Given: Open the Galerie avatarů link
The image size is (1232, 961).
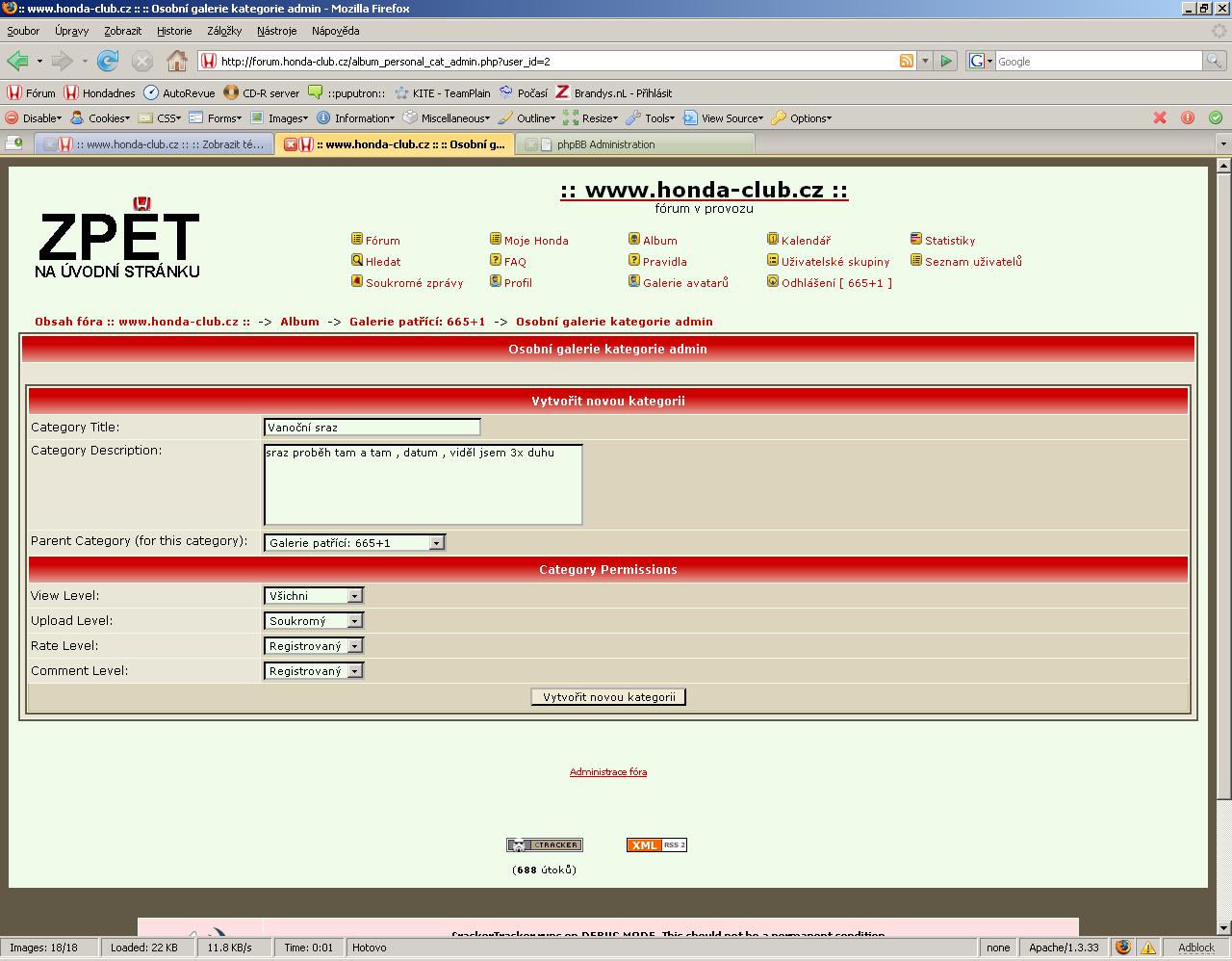Looking at the screenshot, I should 685,283.
